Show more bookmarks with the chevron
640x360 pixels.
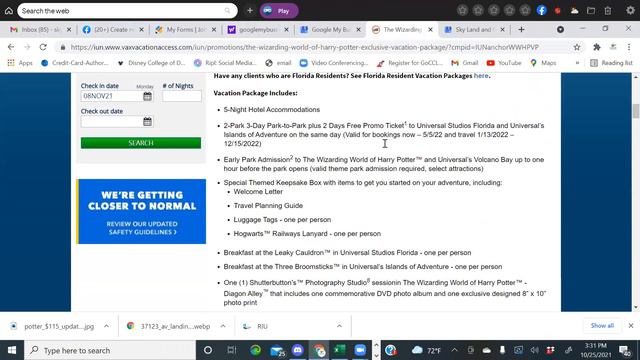577,63
